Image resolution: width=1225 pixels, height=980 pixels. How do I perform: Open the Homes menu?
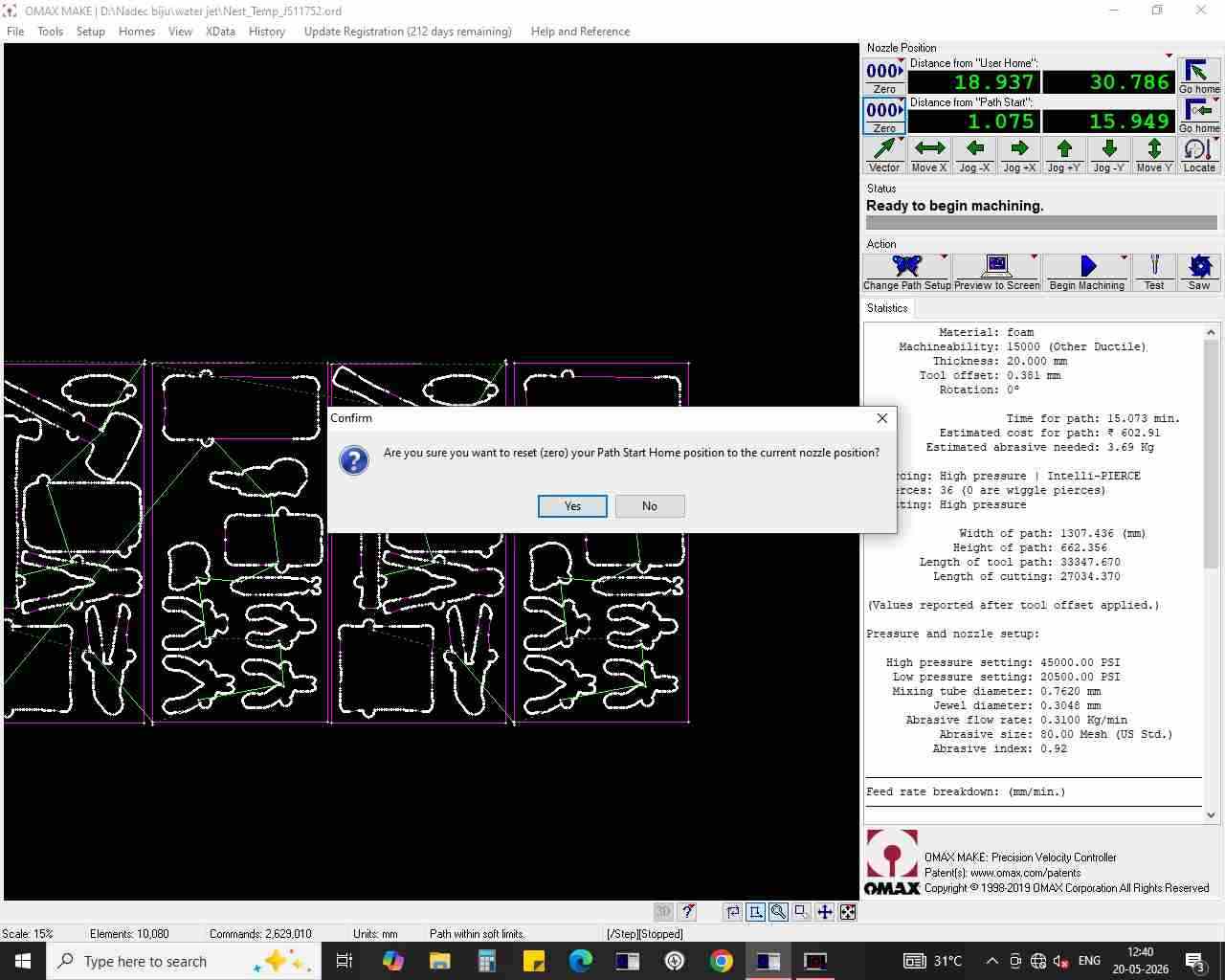137,32
